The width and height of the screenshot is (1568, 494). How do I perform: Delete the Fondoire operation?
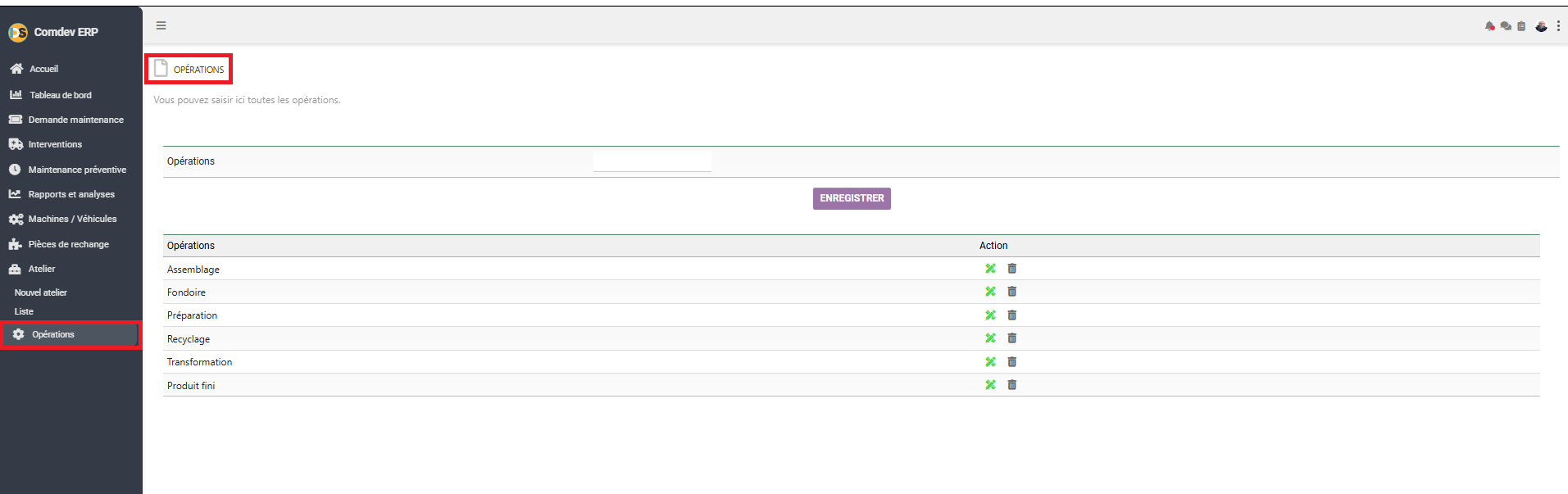[x=1012, y=292]
